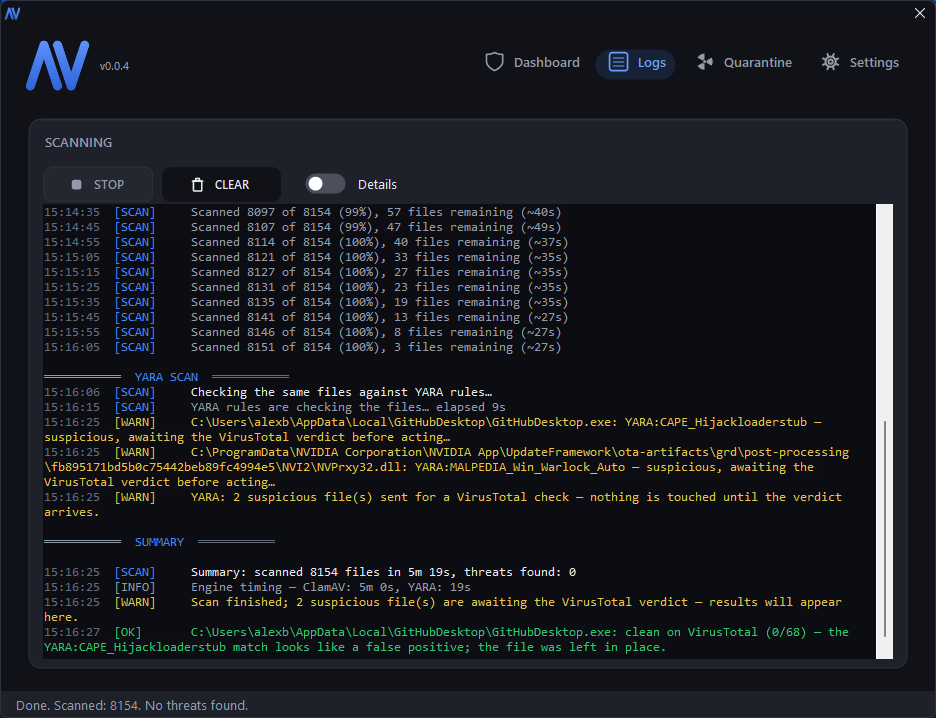Click the Logs list icon
Image resolution: width=936 pixels, height=718 pixels.
(618, 62)
